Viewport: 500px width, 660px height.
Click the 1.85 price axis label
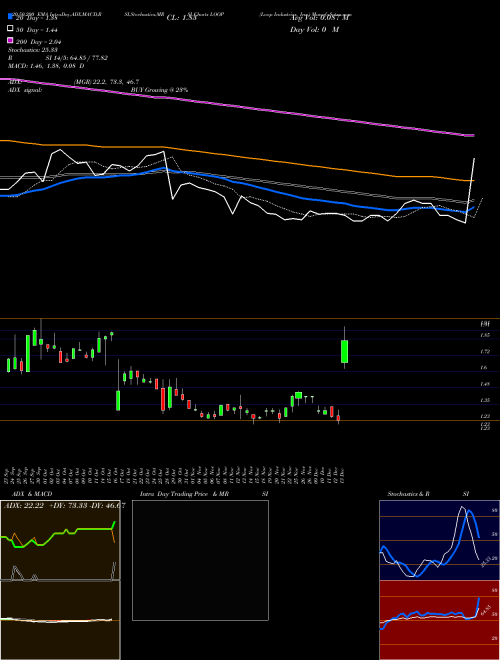(x=484, y=335)
